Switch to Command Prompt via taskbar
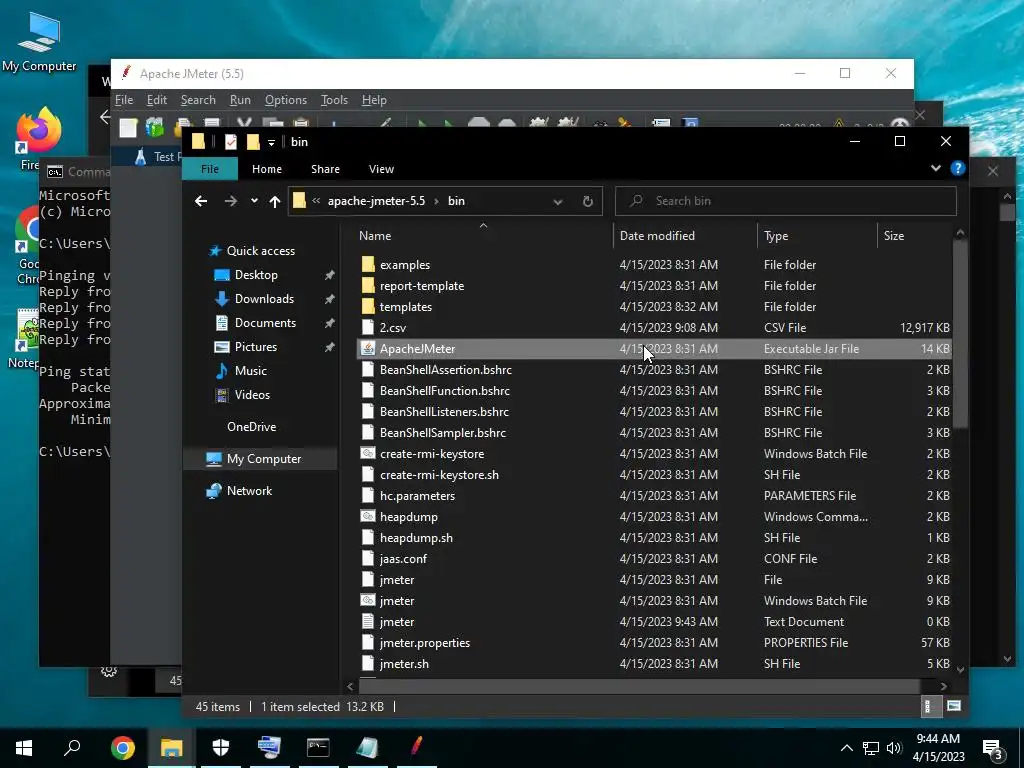 318,748
